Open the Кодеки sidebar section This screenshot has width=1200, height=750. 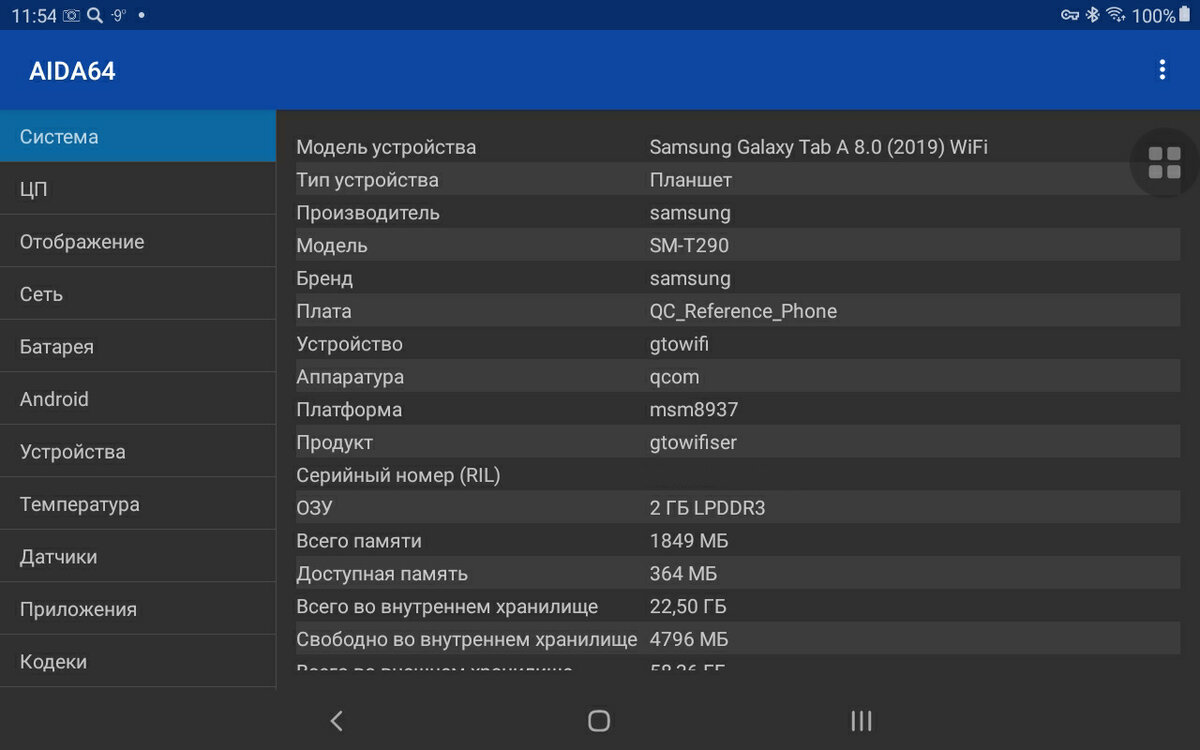coord(138,662)
